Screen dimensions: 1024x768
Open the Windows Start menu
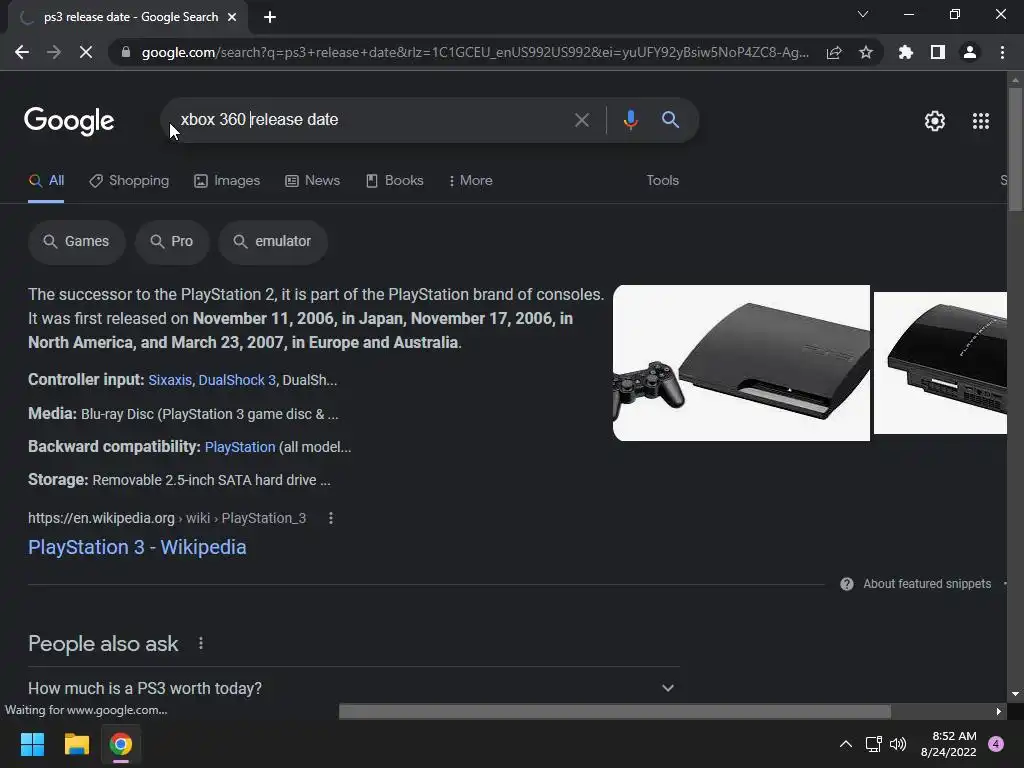coord(32,744)
